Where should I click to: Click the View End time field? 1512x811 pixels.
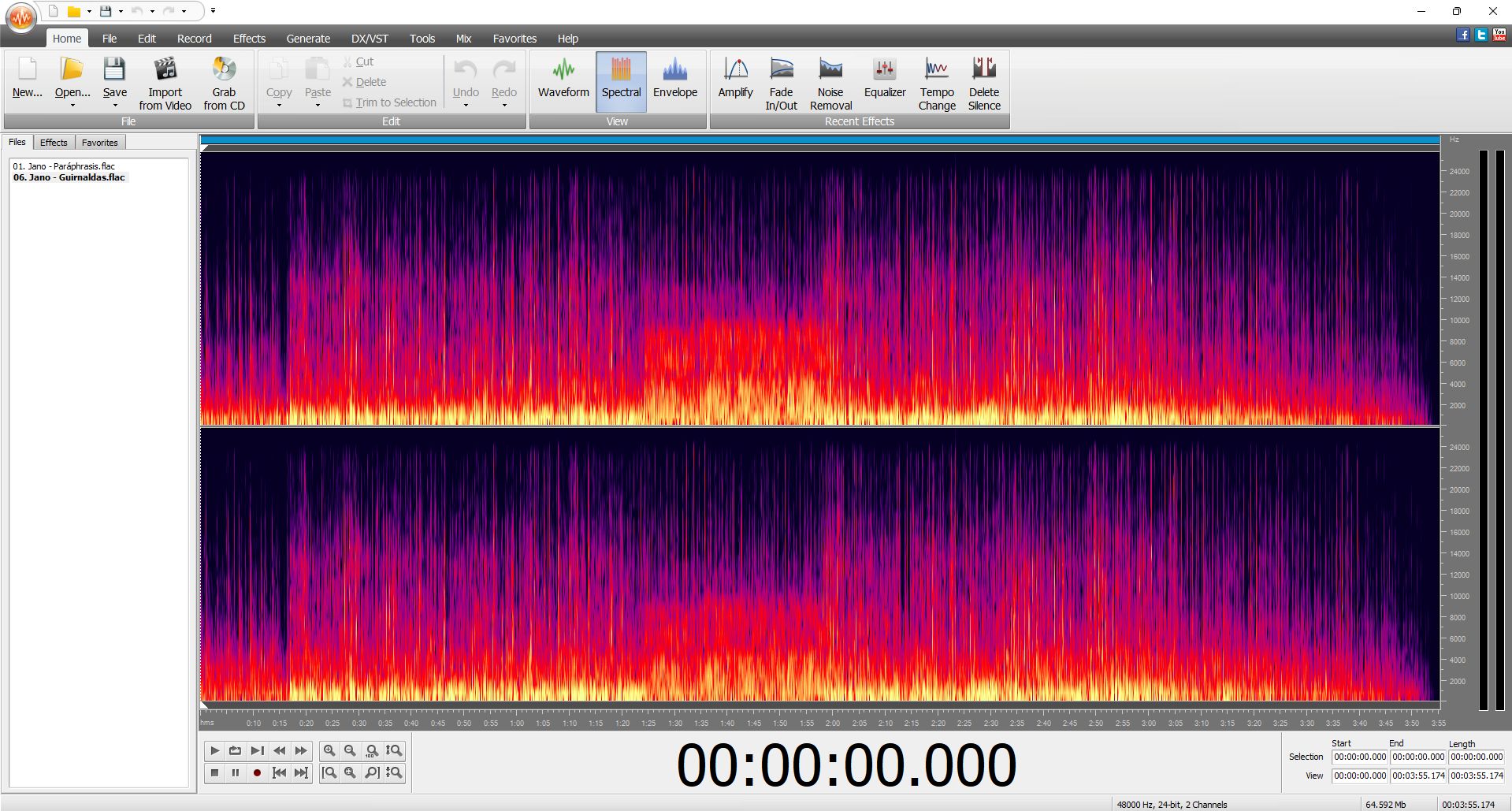(1418, 776)
